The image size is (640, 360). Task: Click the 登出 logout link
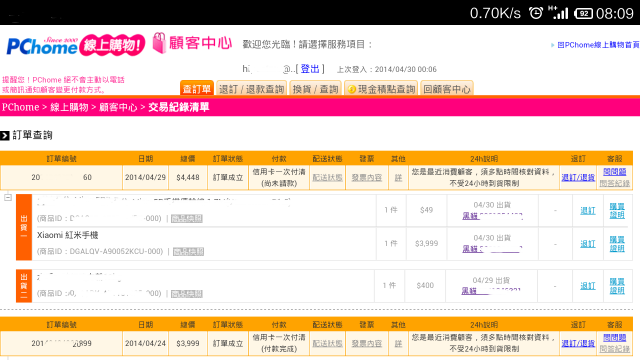click(x=310, y=69)
